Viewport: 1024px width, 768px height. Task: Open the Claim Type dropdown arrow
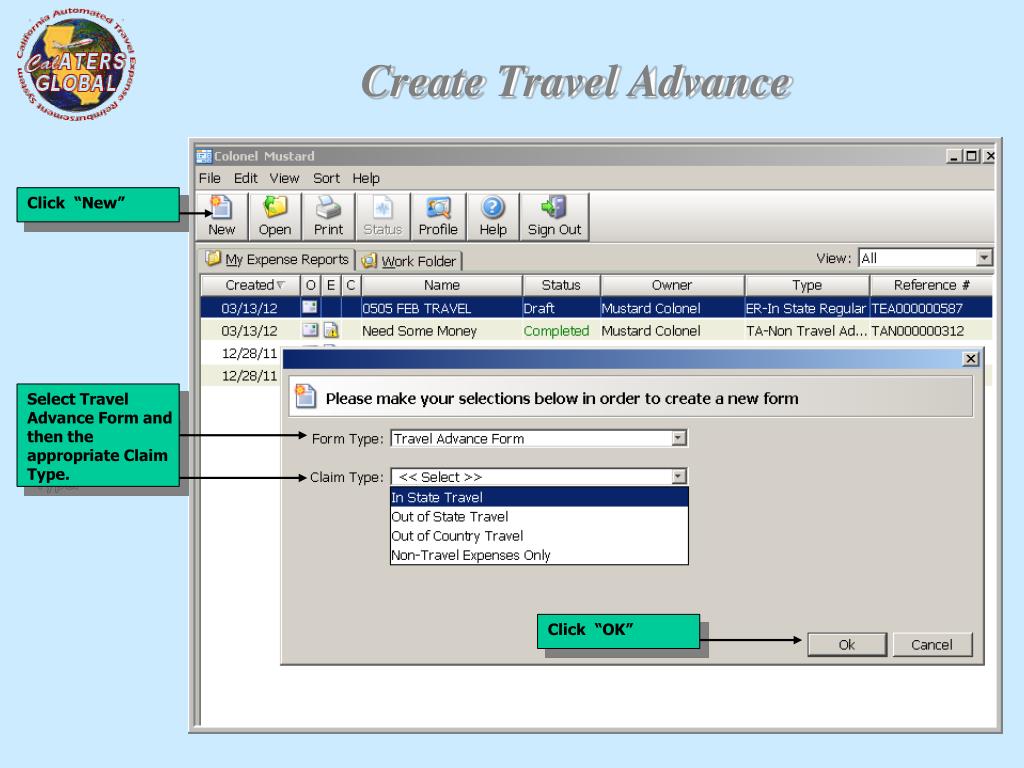pyautogui.click(x=679, y=477)
